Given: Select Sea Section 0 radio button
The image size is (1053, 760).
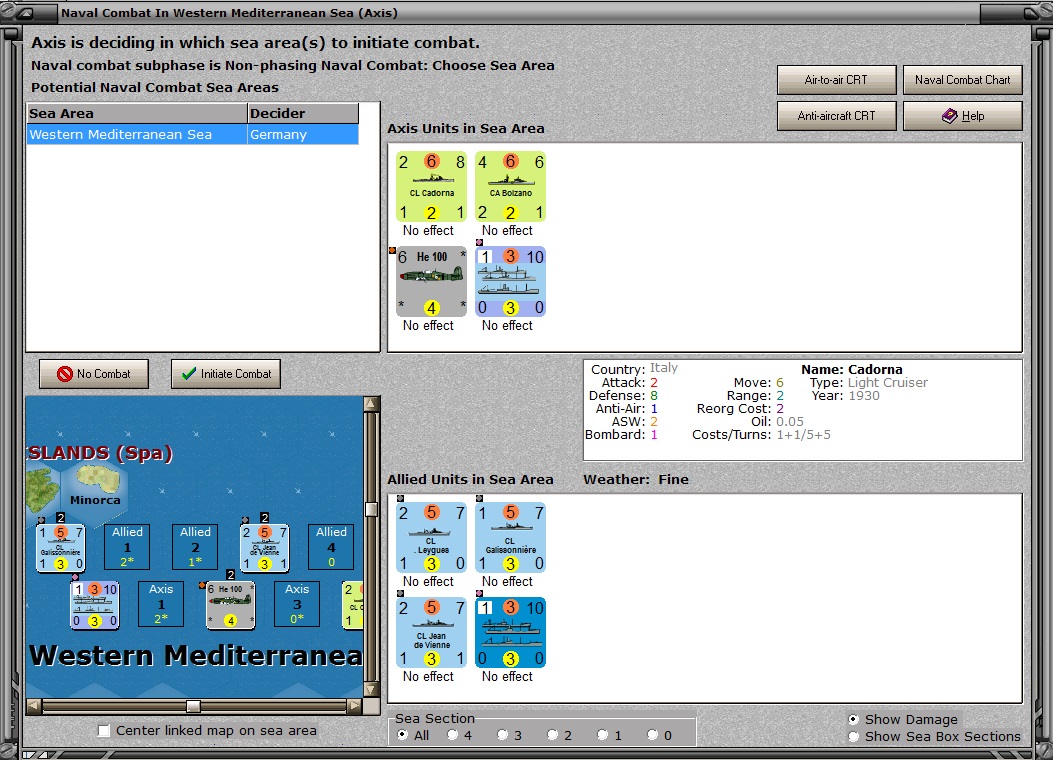Looking at the screenshot, I should 652,735.
